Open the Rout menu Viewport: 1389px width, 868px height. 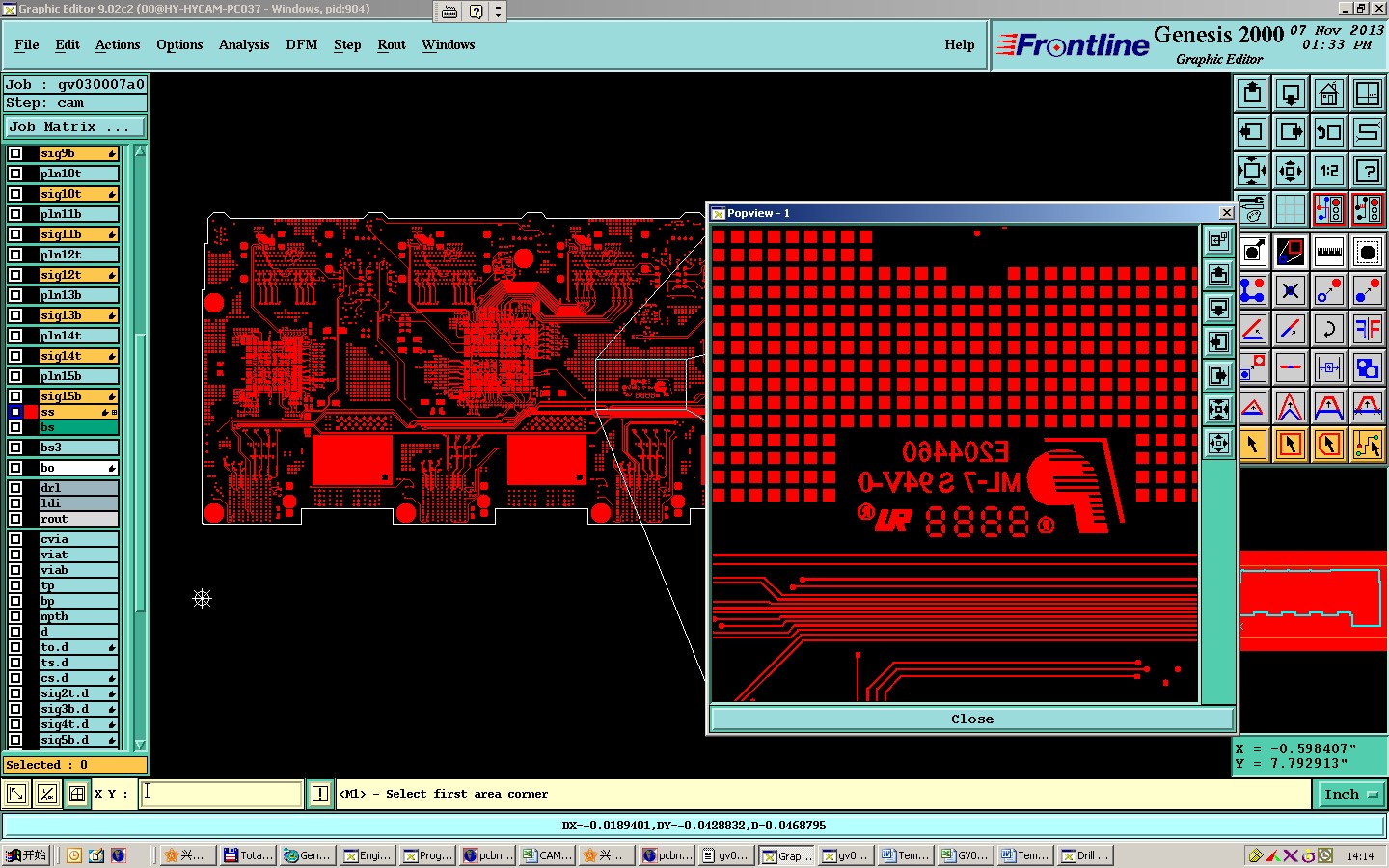(392, 44)
